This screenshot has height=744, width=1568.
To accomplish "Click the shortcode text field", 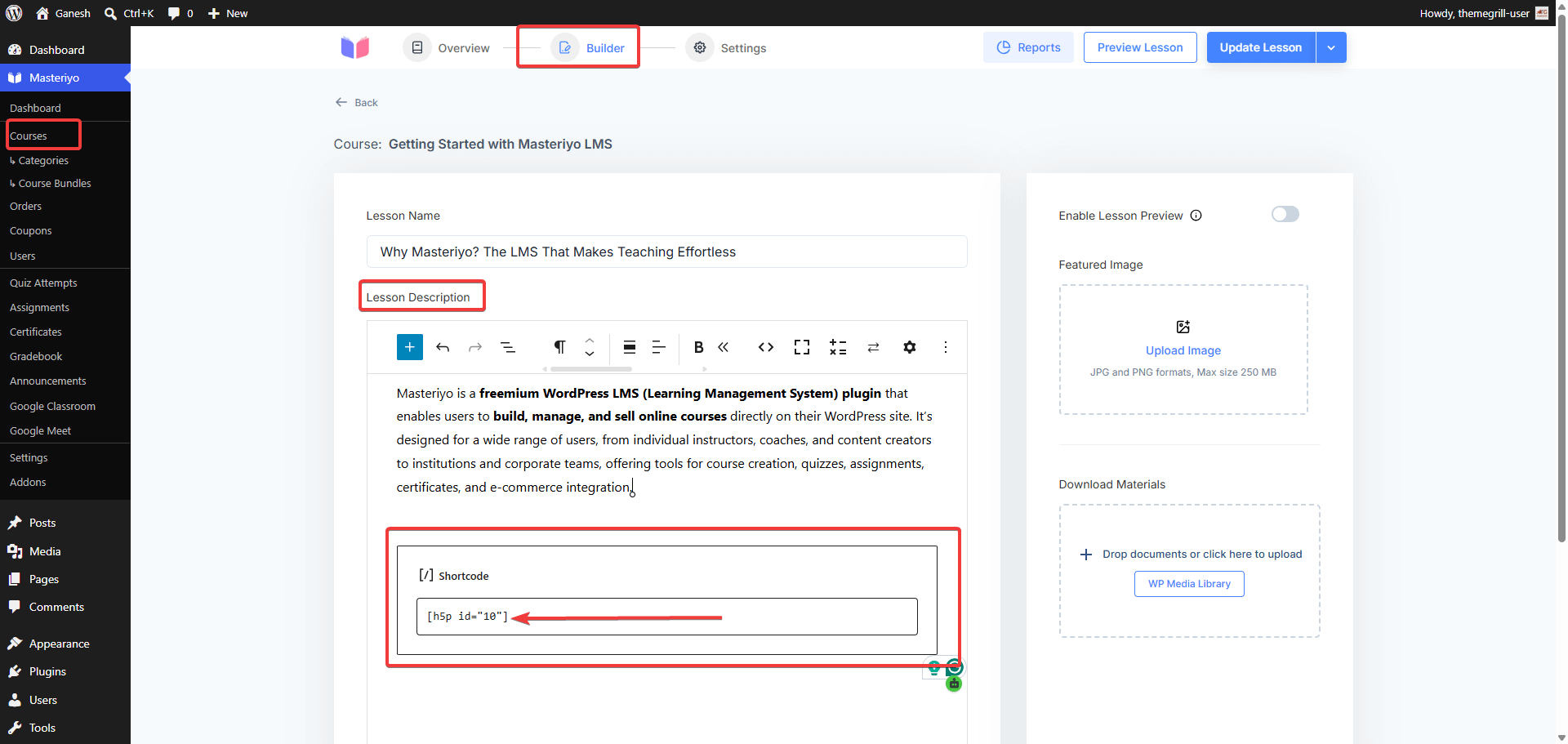I will tap(667, 617).
